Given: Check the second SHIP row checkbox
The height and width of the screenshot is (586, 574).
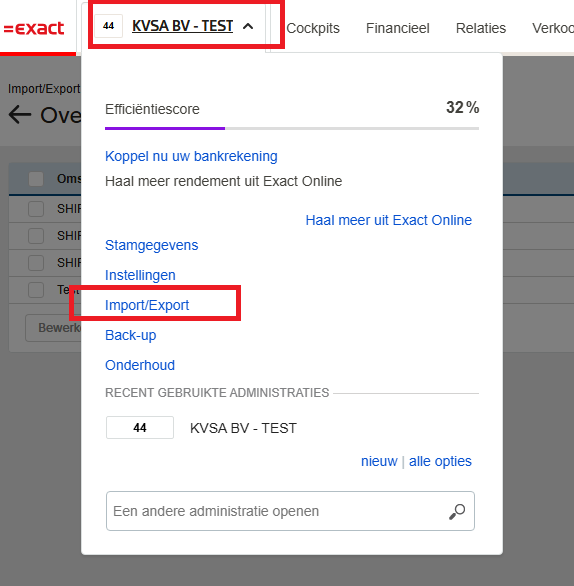Looking at the screenshot, I should click(36, 236).
